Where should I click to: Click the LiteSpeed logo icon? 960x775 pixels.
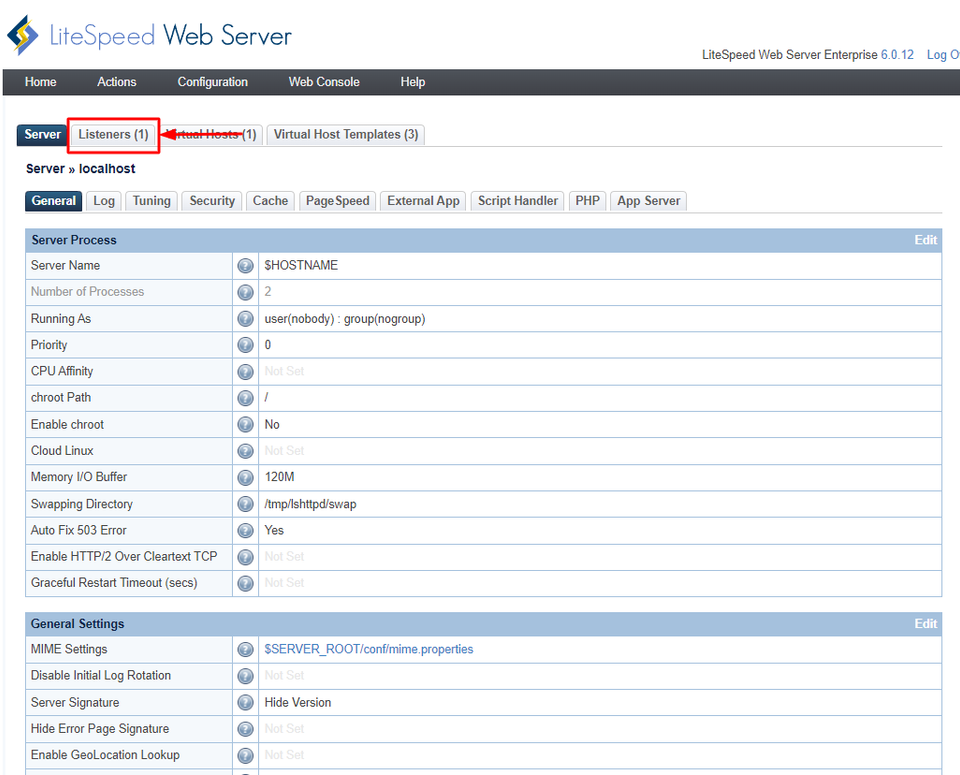(23, 36)
